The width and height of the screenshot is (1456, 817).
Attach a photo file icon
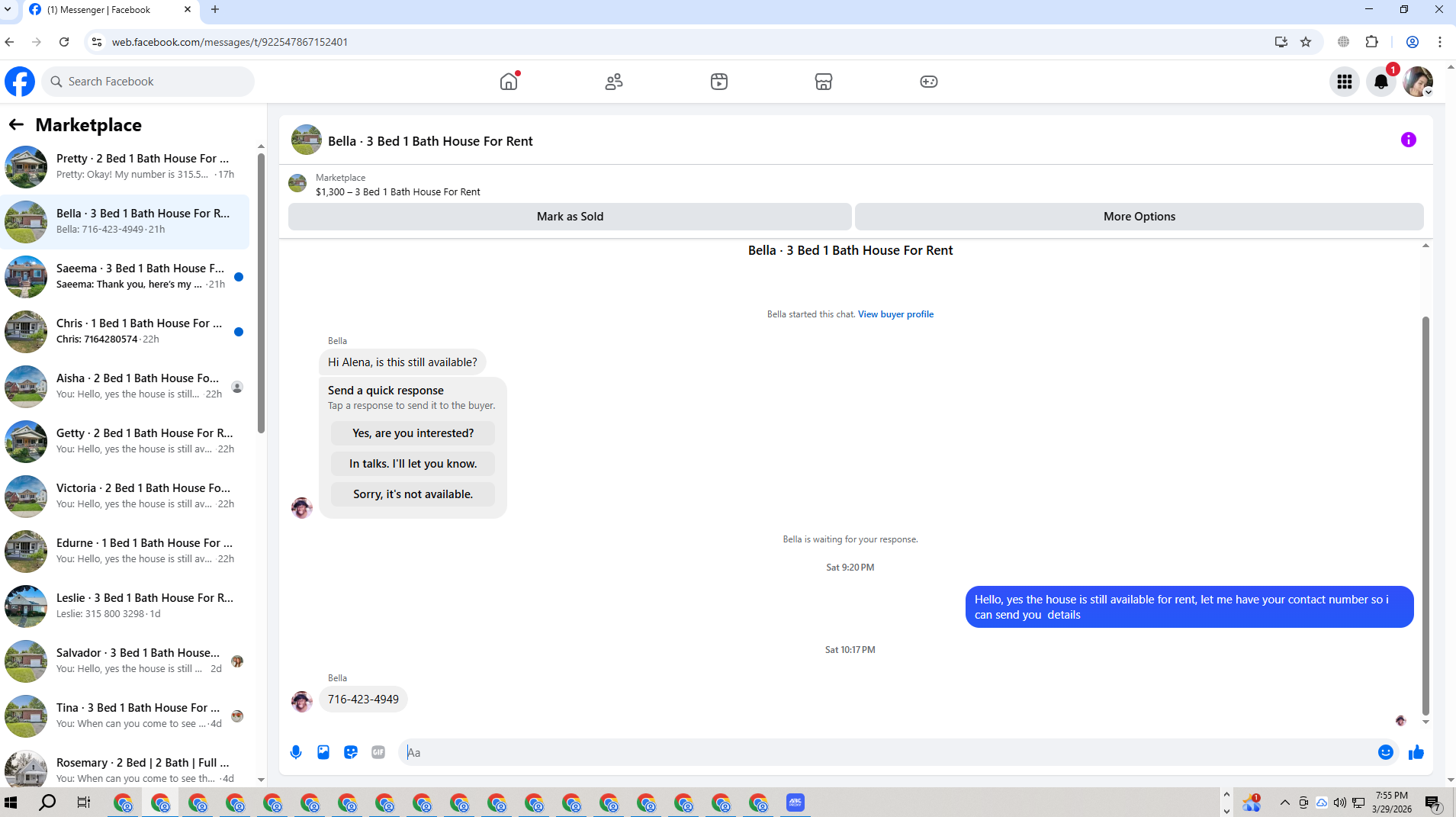tap(323, 752)
